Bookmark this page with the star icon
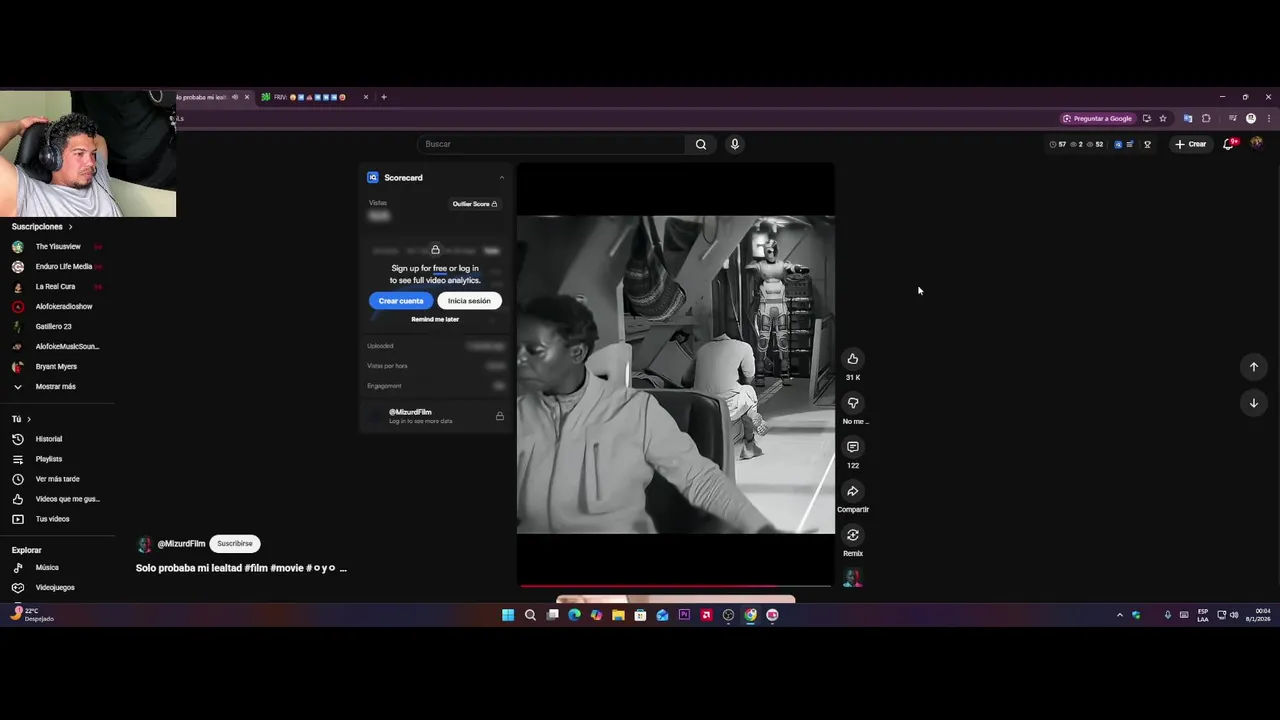Screen dimensions: 1280x720 tap(1163, 118)
